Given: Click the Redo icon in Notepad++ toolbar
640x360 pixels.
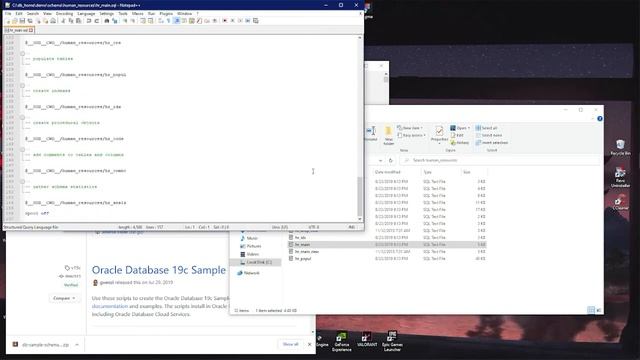Looking at the screenshot, I should tap(97, 21).
